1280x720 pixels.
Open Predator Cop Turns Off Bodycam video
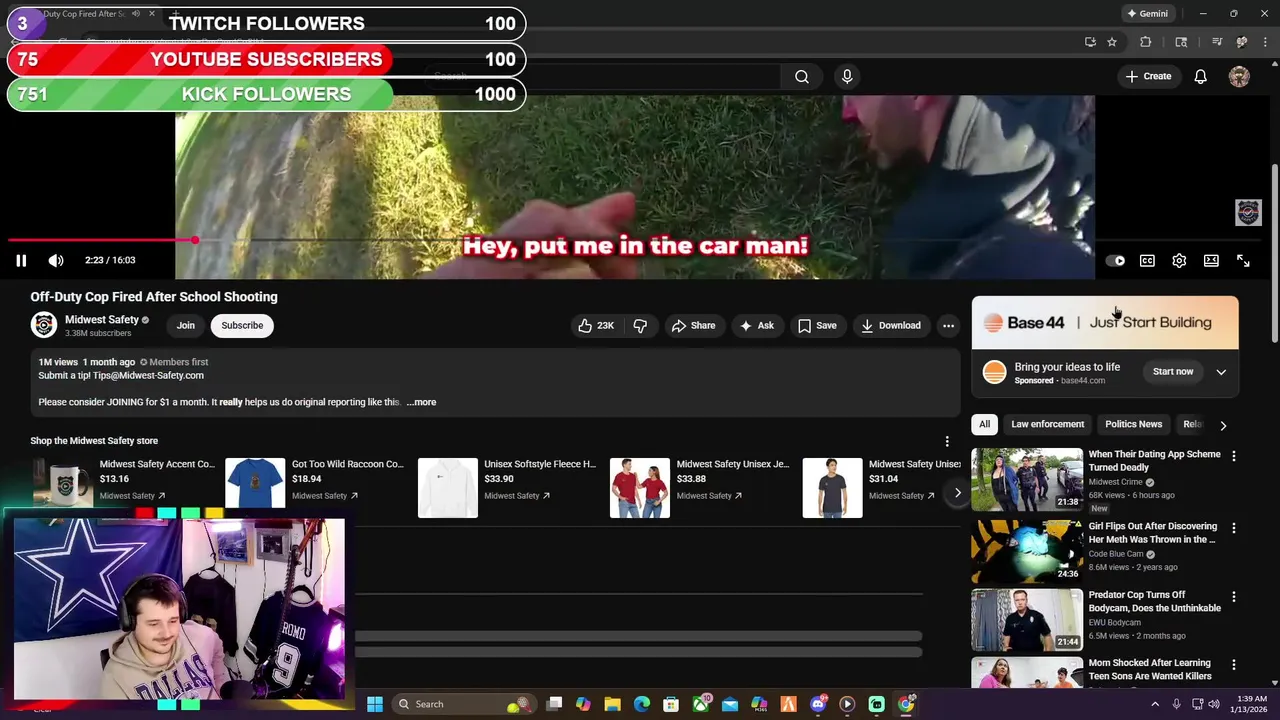(1154, 602)
